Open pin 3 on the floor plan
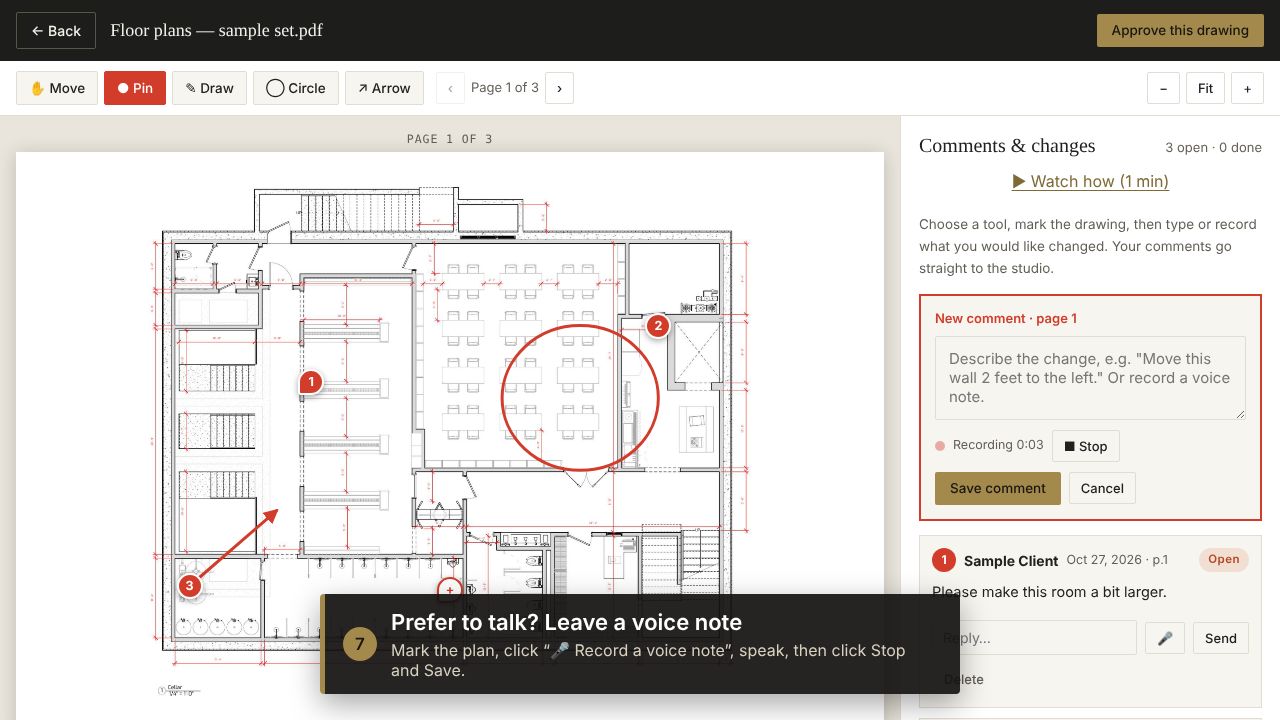The image size is (1280, 720). [x=189, y=586]
